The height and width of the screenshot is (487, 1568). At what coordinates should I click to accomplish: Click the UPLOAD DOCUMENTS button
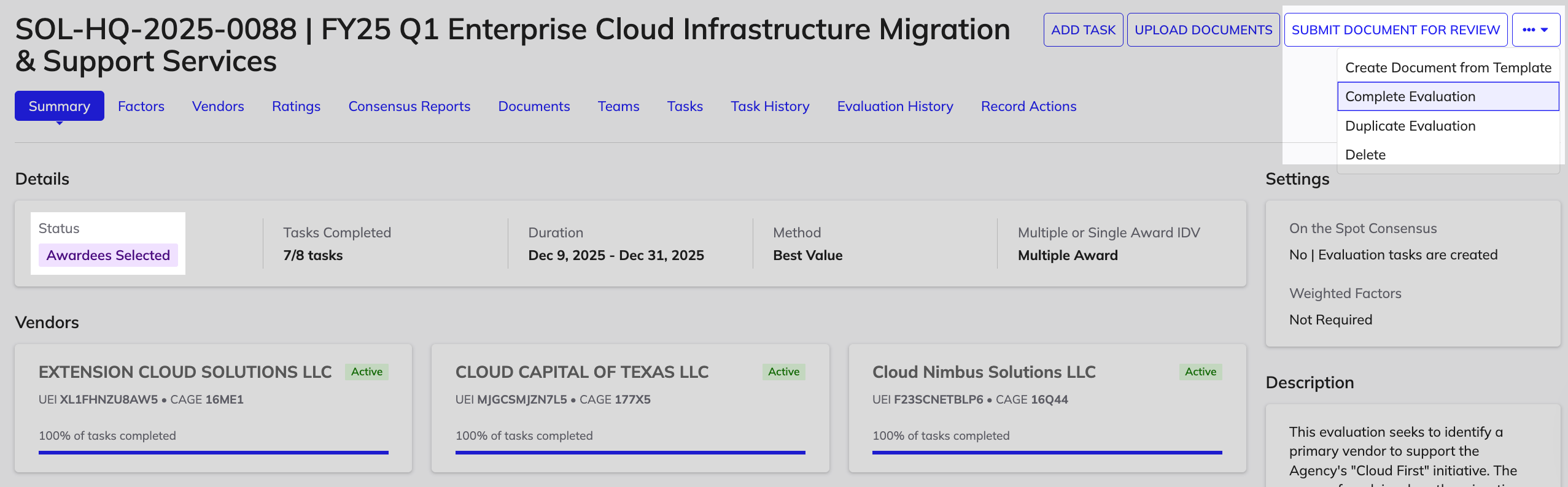[x=1203, y=29]
